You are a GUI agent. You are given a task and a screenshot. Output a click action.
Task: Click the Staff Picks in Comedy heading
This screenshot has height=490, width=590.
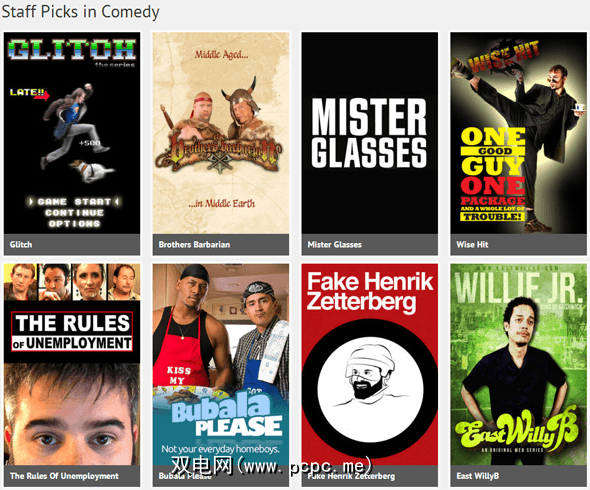pos(81,12)
